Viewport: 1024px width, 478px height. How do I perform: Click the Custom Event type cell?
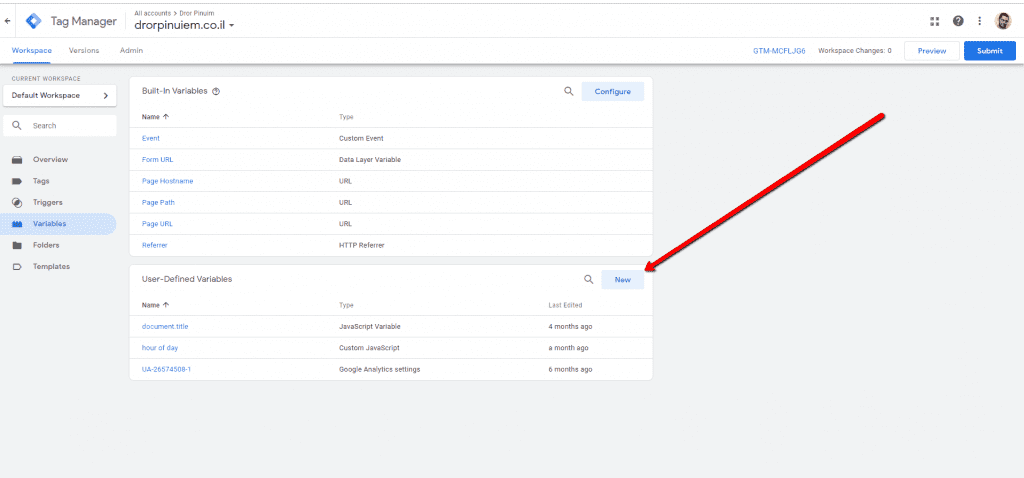click(361, 138)
